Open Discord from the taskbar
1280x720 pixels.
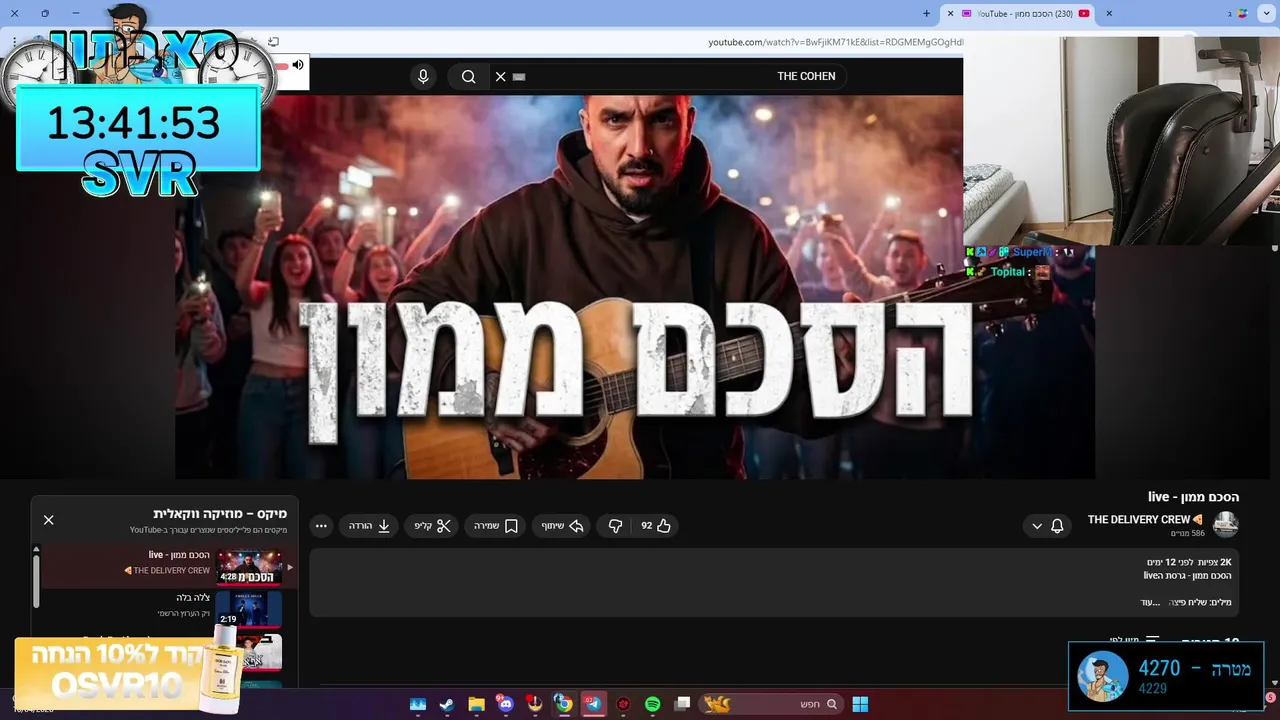(504, 704)
